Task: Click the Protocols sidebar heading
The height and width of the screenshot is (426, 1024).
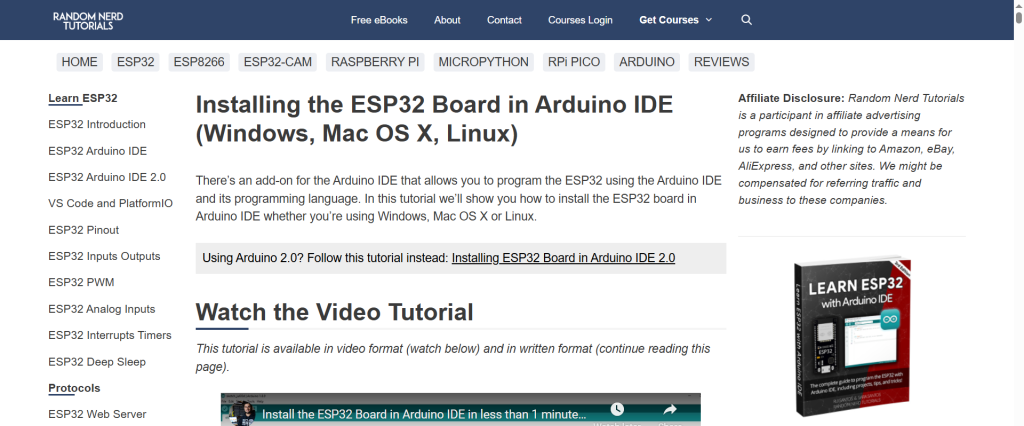Action: (74, 388)
